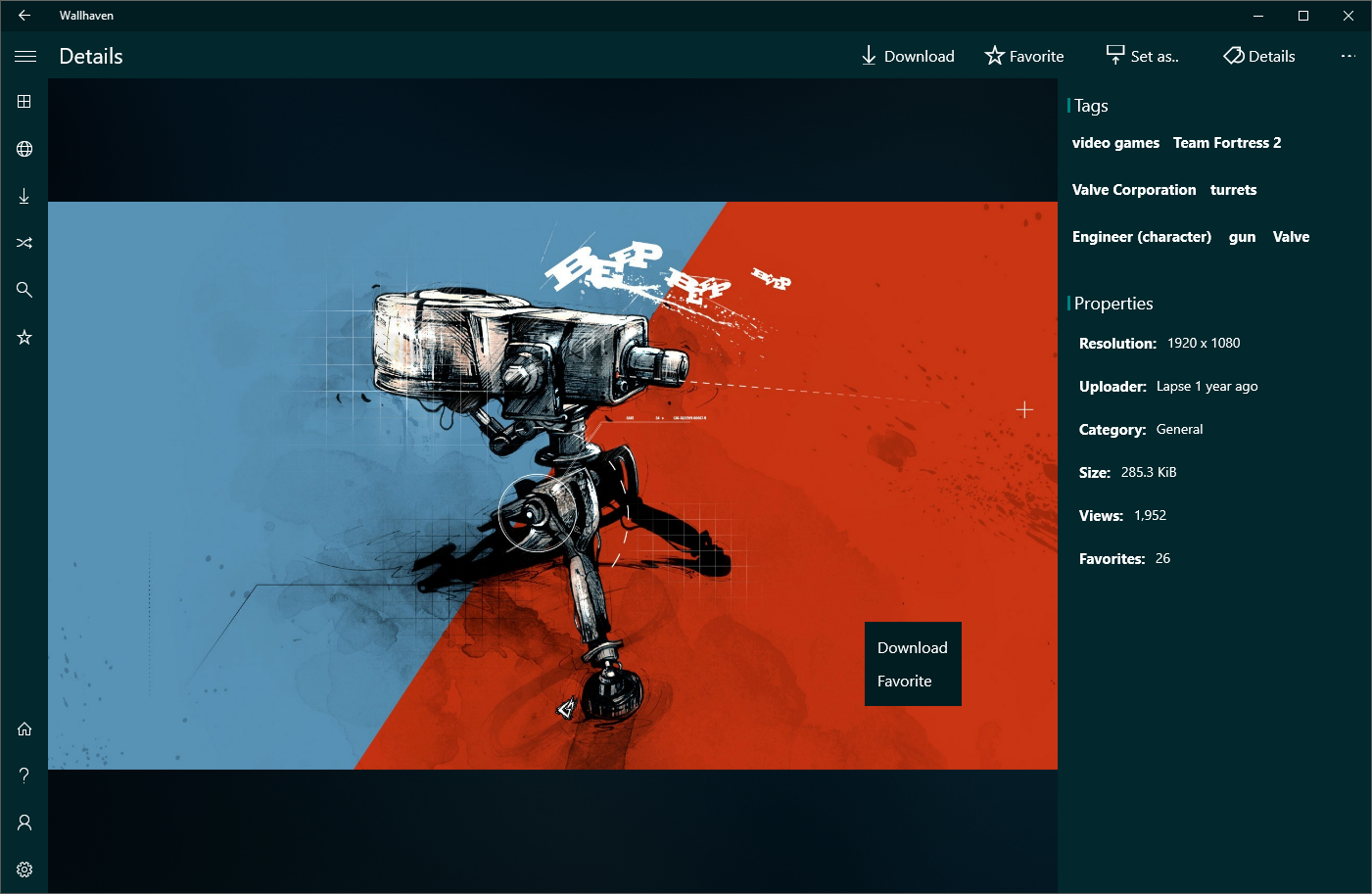Click the views count 1,952

click(1150, 515)
